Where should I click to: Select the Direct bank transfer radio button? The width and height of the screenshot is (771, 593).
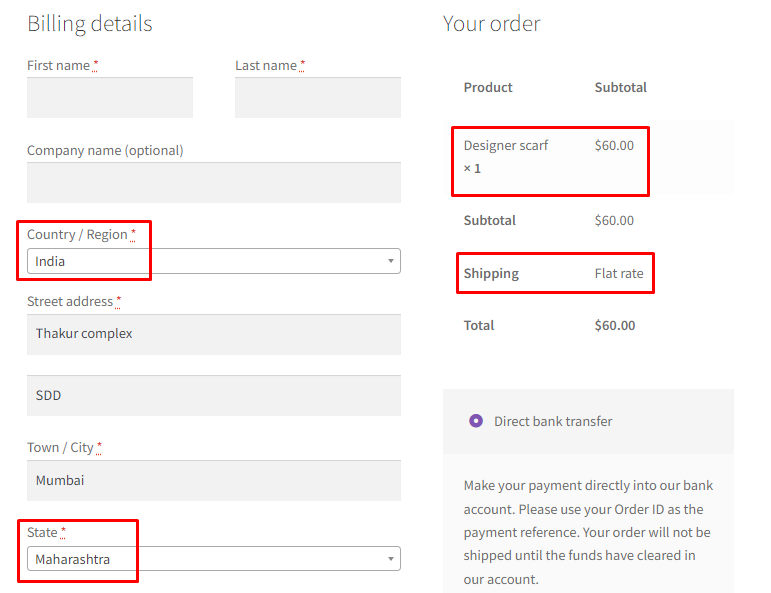(x=476, y=421)
